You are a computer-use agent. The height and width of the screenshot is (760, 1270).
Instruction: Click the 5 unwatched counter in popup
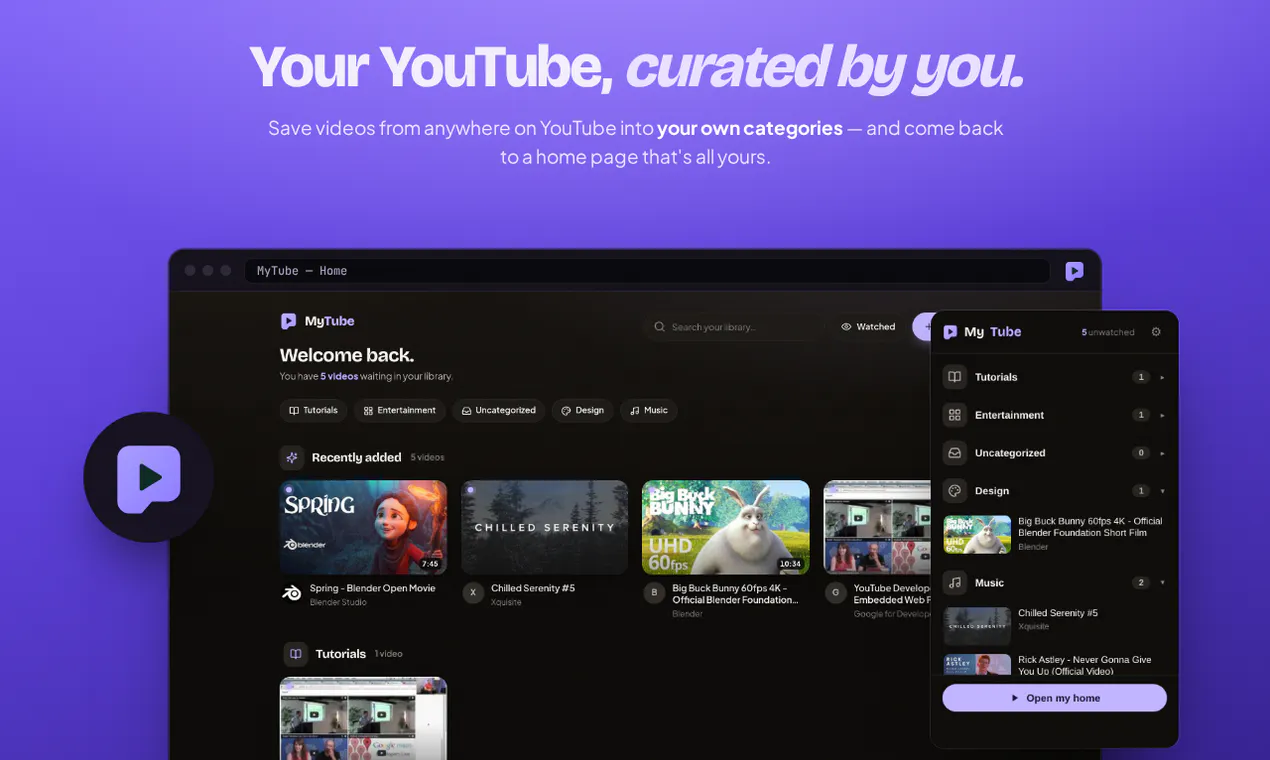(1107, 332)
